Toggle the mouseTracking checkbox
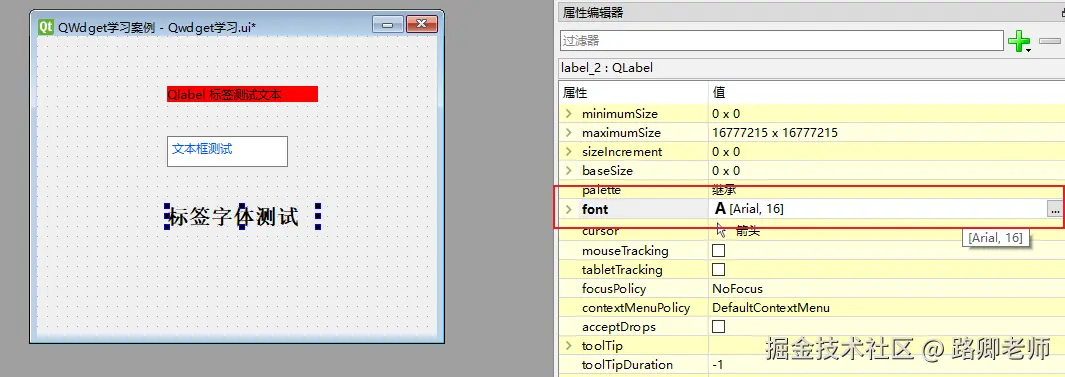Image resolution: width=1065 pixels, height=377 pixels. pyautogui.click(x=718, y=251)
